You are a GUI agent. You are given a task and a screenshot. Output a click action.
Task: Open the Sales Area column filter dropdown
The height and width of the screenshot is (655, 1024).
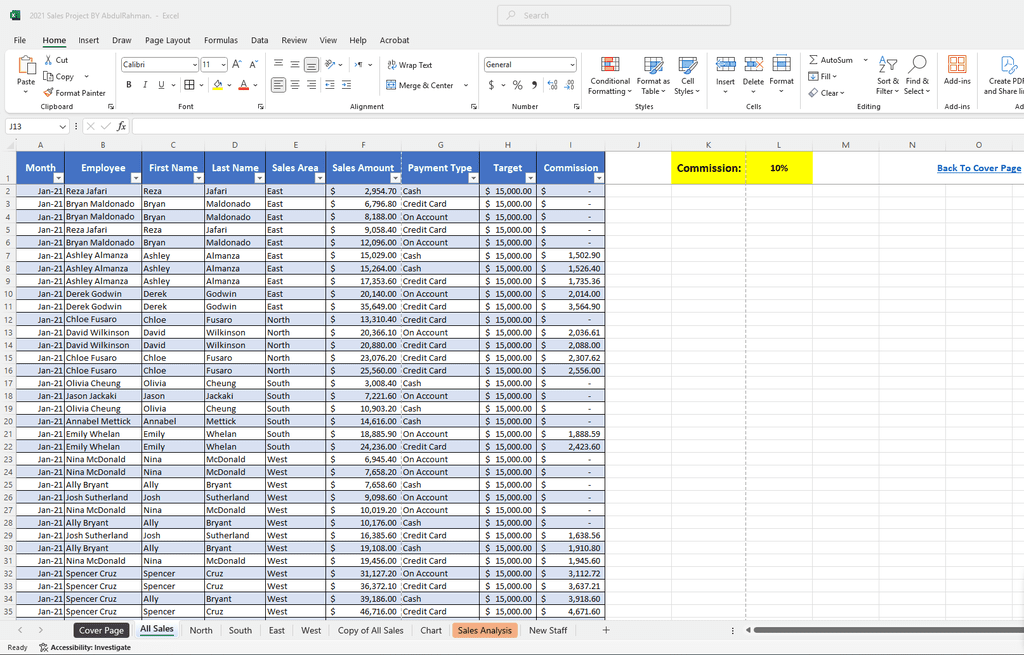319,177
